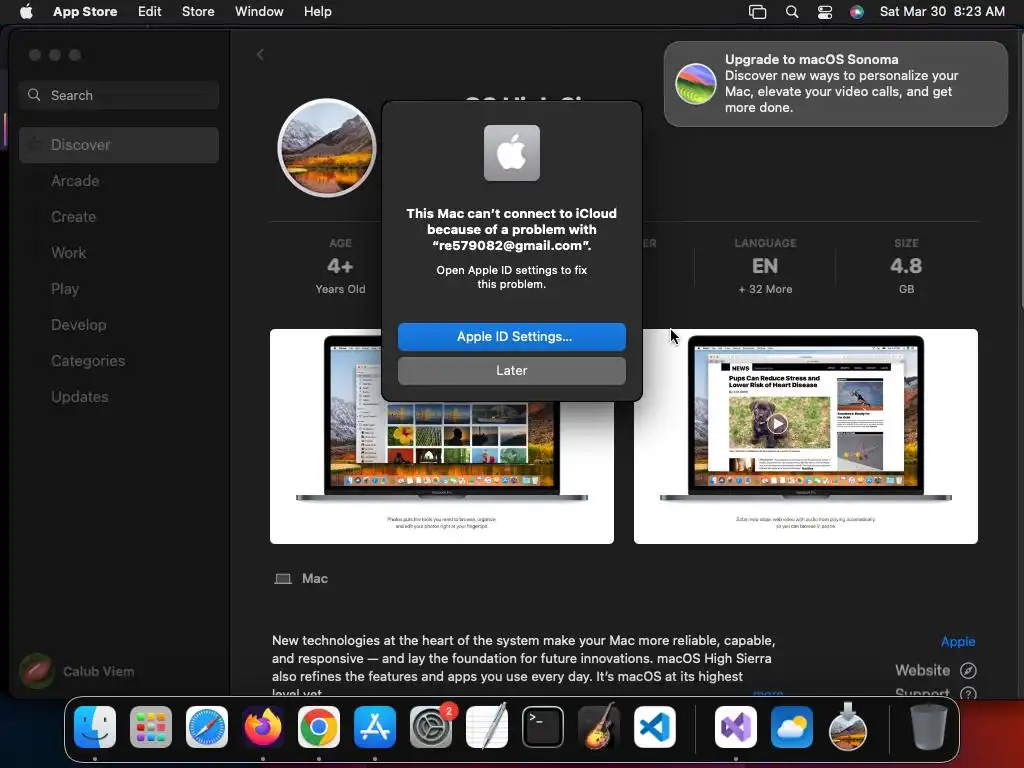
Task: Click the Apple logo in dialog
Action: click(x=511, y=153)
